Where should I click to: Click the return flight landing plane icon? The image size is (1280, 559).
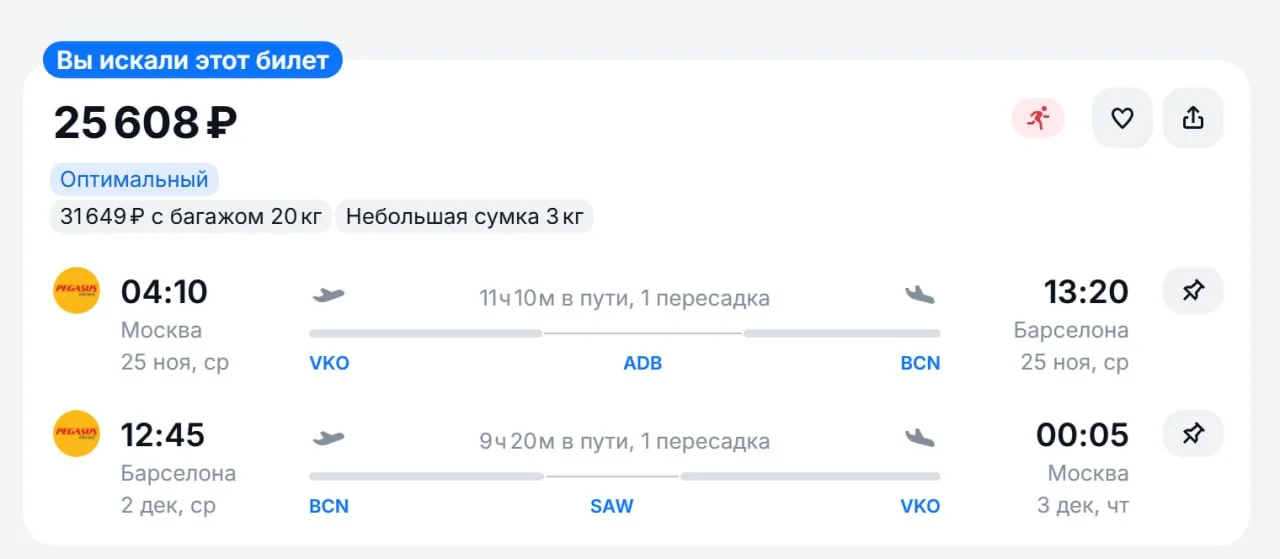920,437
